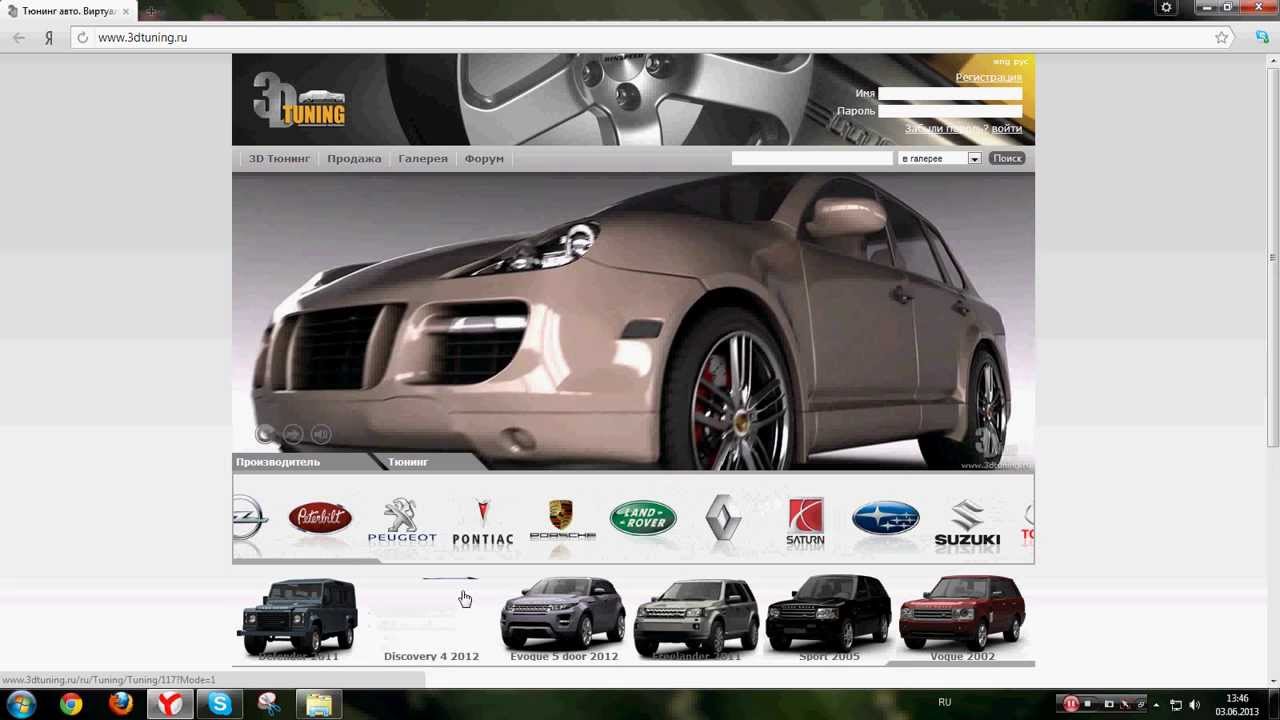Pick the Suzuki manufacturer logo
The width and height of the screenshot is (1280, 720).
click(967, 523)
